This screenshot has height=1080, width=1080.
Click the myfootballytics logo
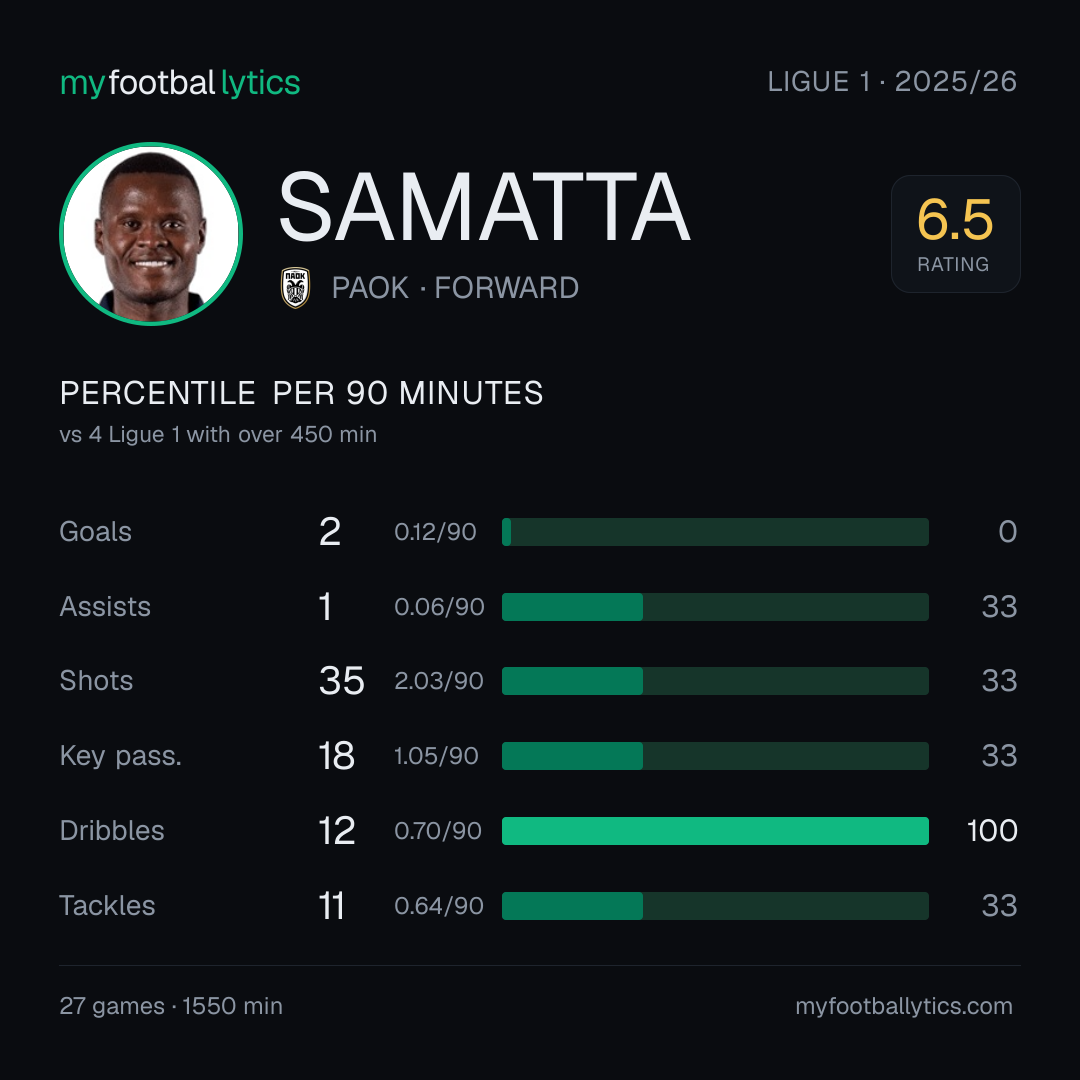pyautogui.click(x=180, y=83)
